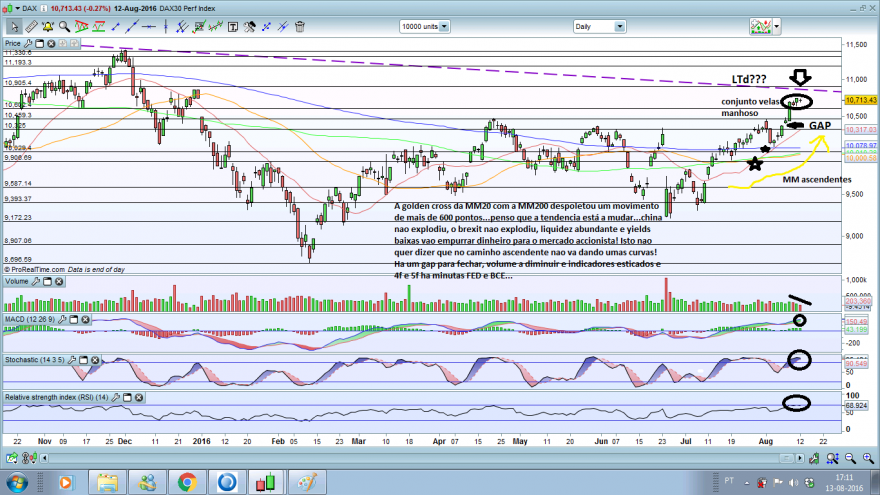
Task: Open Stochastic panel wrench settings
Action: (x=71, y=360)
